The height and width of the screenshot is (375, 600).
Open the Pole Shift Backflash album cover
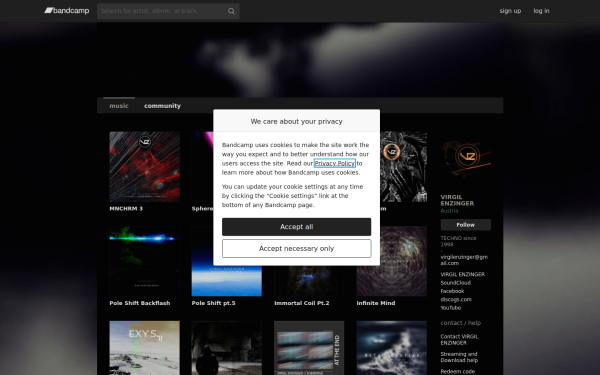[x=145, y=261]
